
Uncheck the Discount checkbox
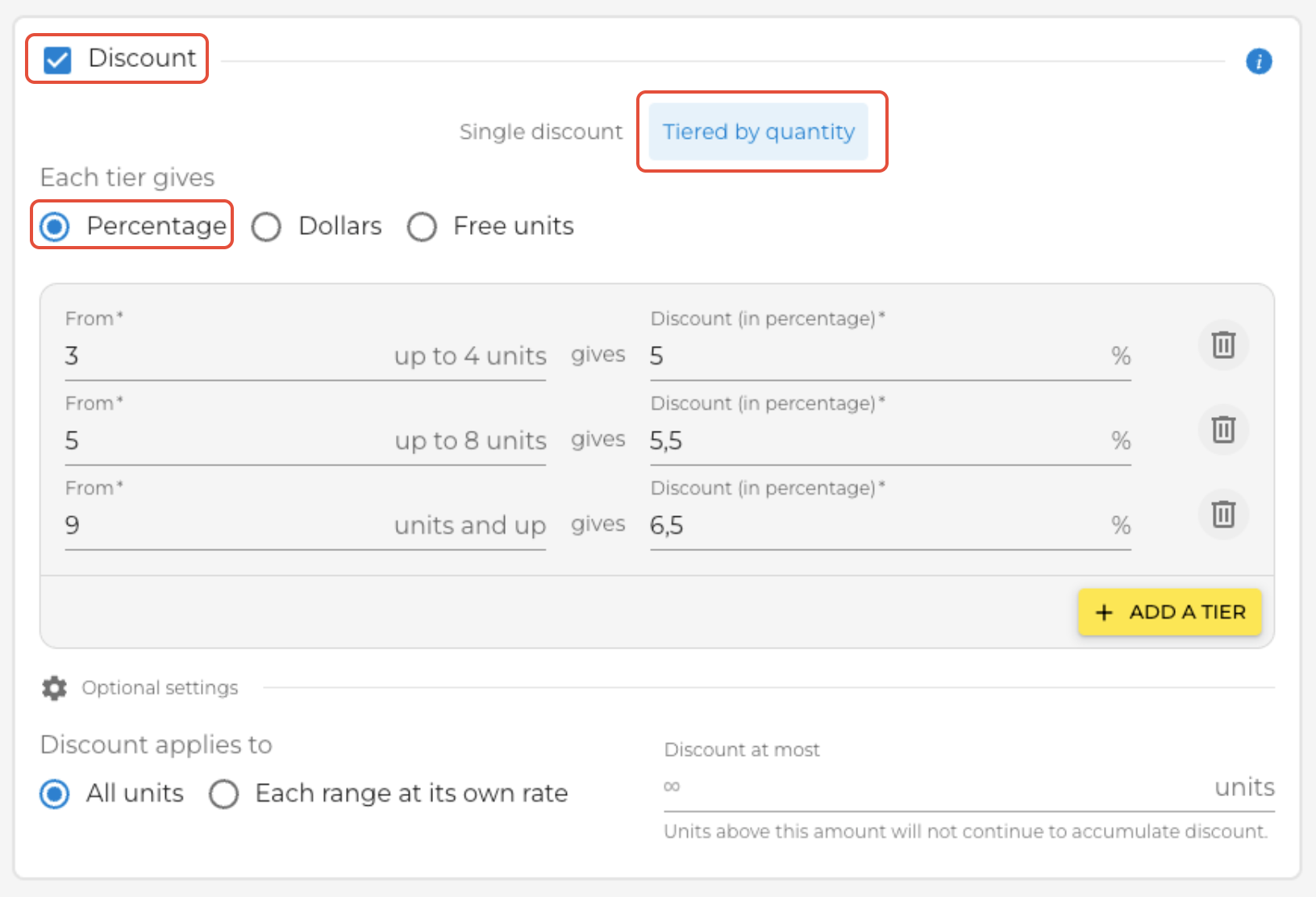pos(57,60)
